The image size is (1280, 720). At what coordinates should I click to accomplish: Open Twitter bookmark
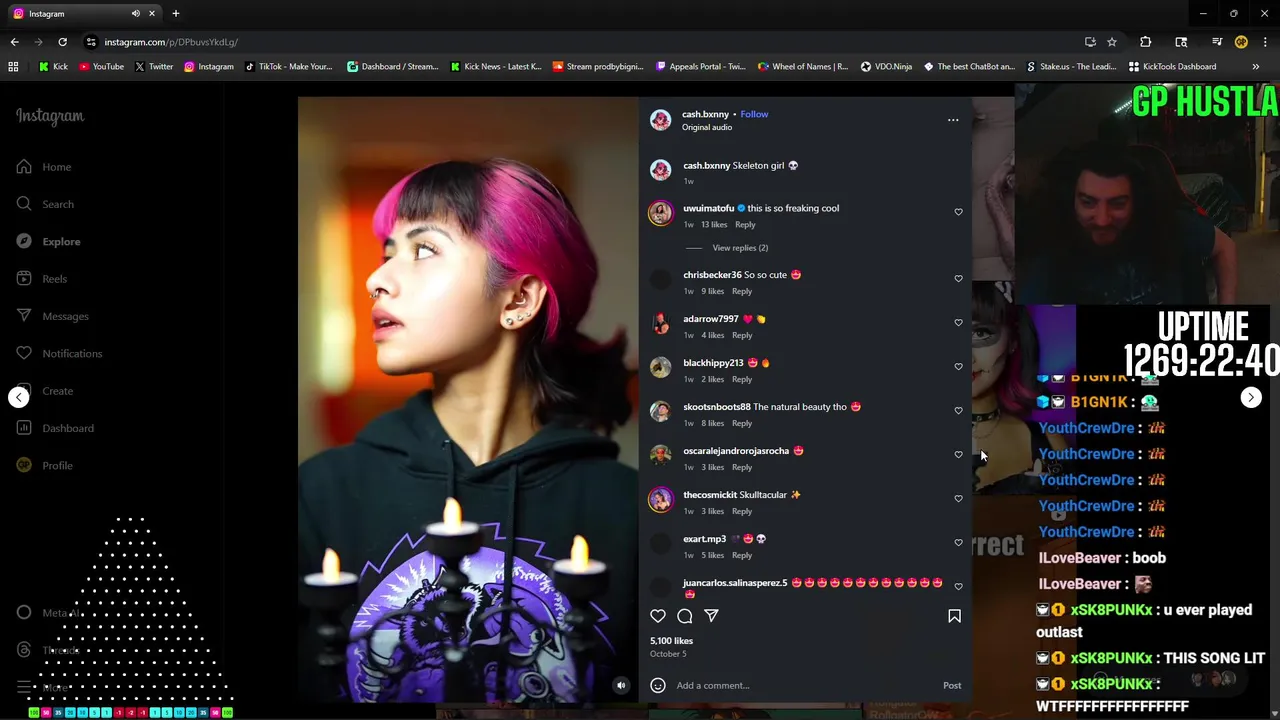[153, 67]
